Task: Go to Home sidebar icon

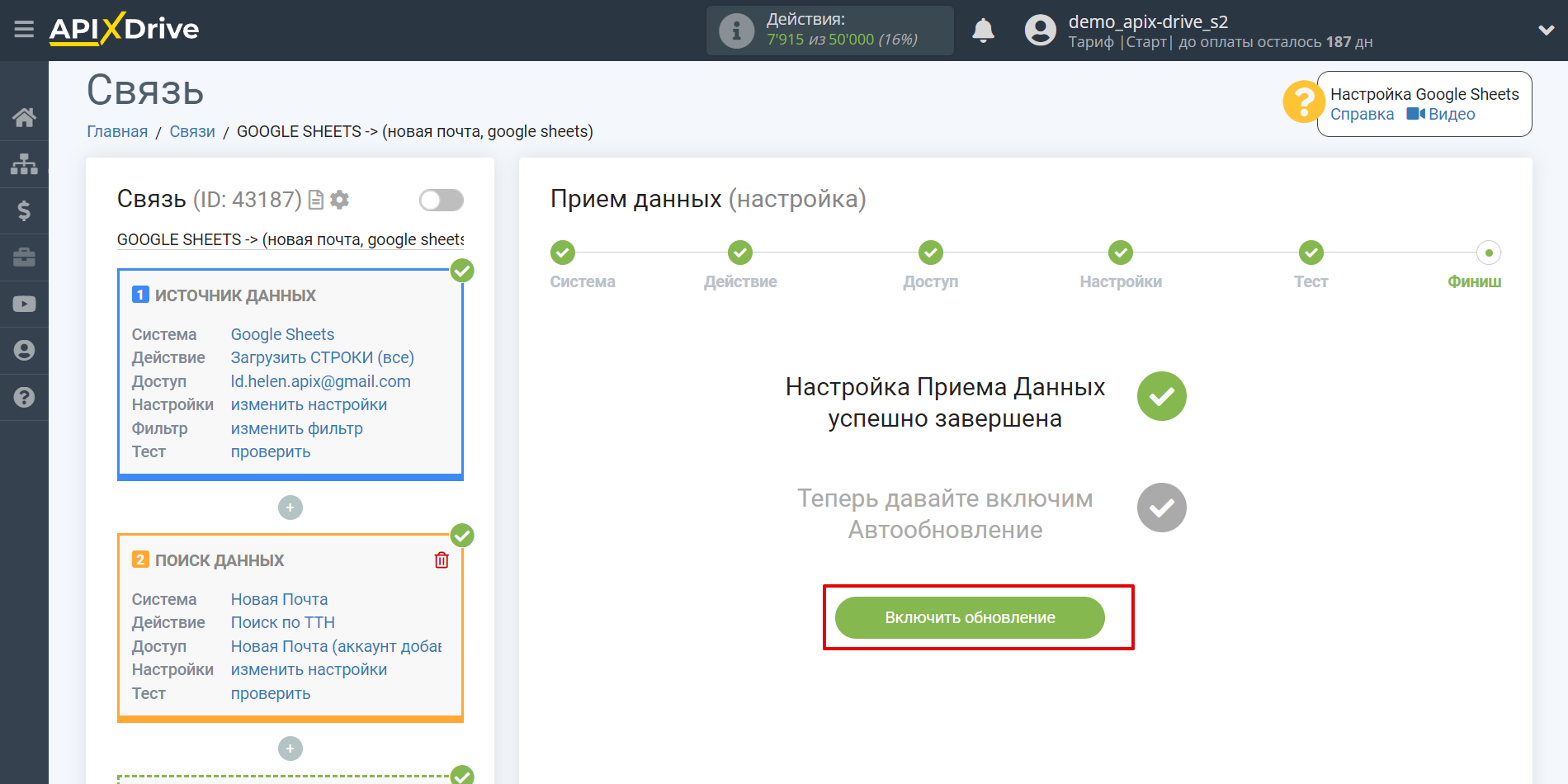Action: coord(24,117)
